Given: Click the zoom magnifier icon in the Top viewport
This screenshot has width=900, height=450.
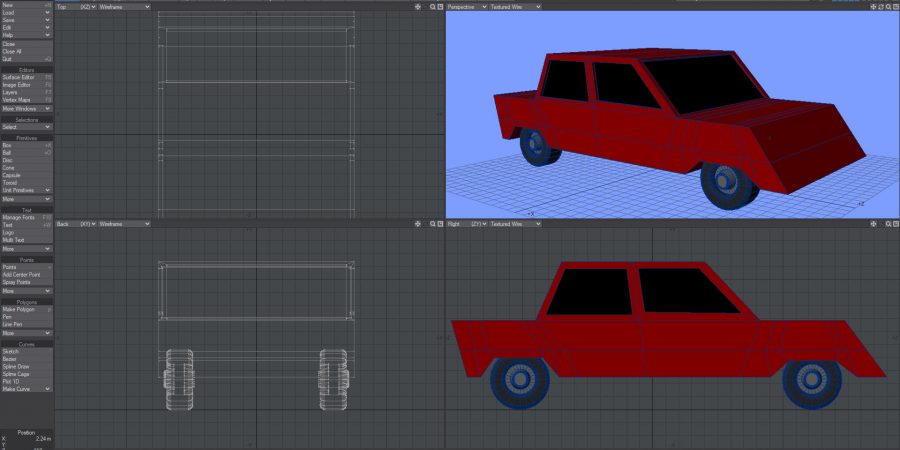Looking at the screenshot, I should [432, 6].
